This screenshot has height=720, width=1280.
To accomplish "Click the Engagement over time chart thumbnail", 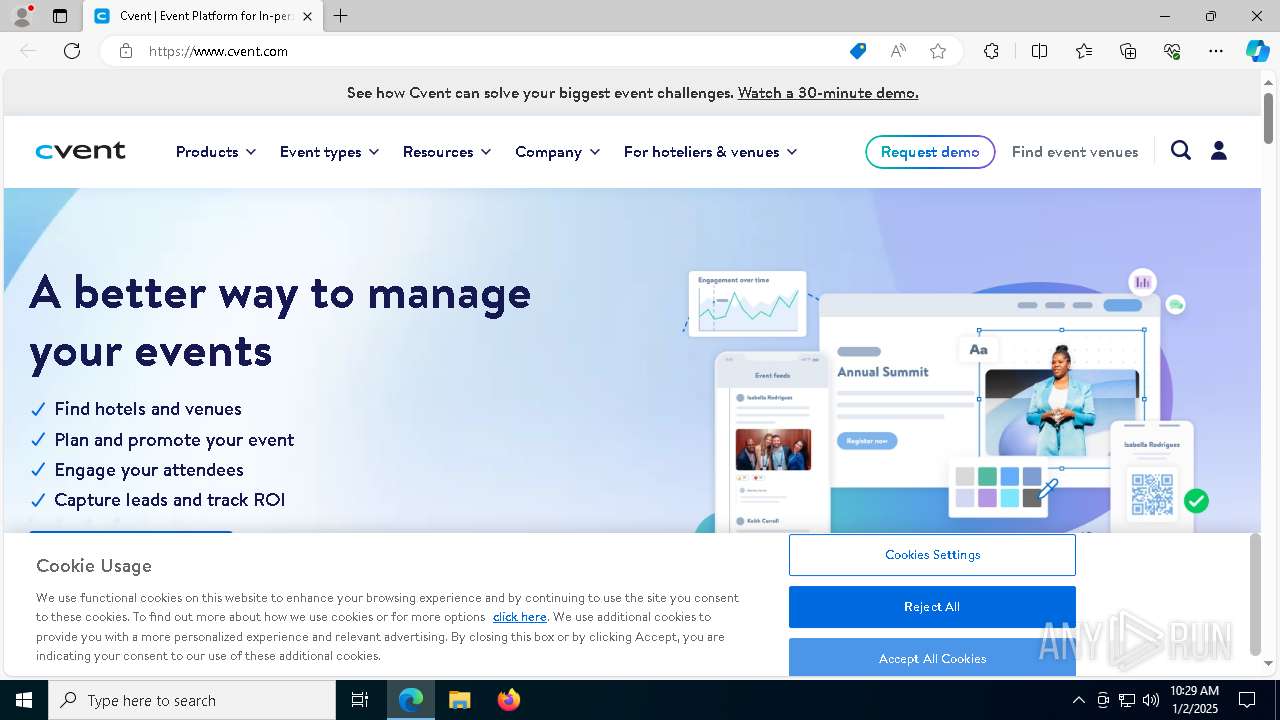I will 747,304.
